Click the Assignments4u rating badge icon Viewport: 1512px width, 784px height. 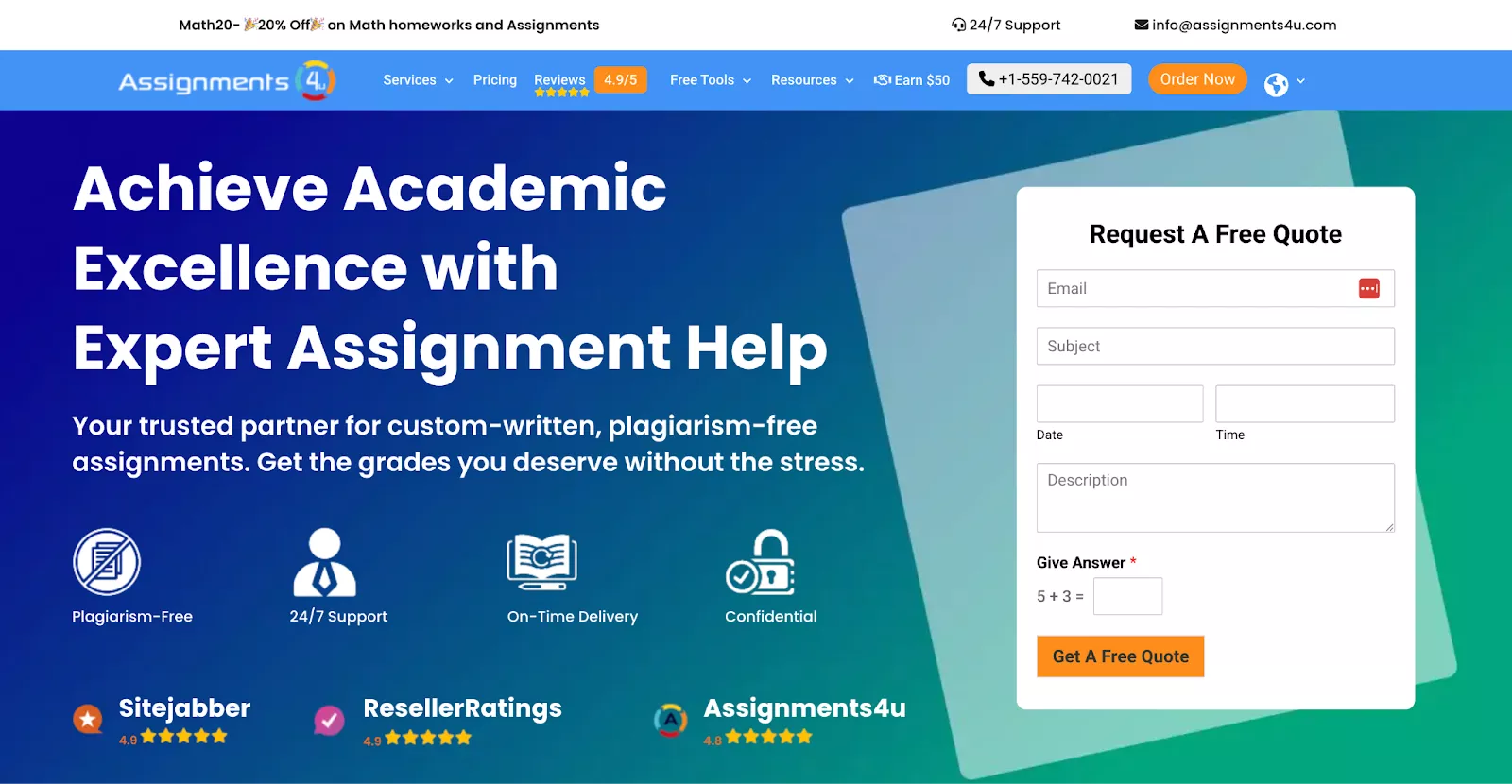click(670, 721)
